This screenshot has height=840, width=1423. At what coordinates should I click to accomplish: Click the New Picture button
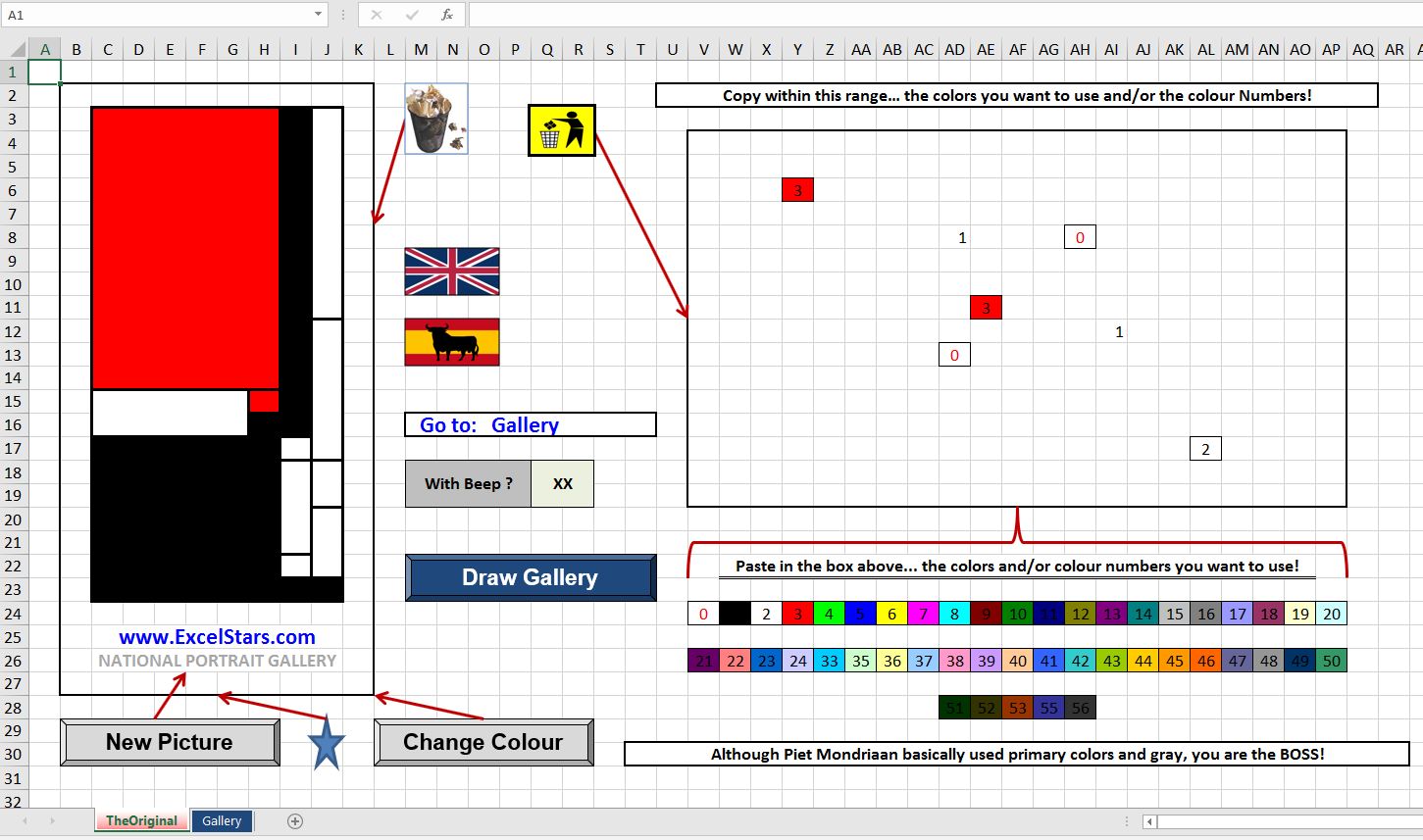(x=170, y=742)
